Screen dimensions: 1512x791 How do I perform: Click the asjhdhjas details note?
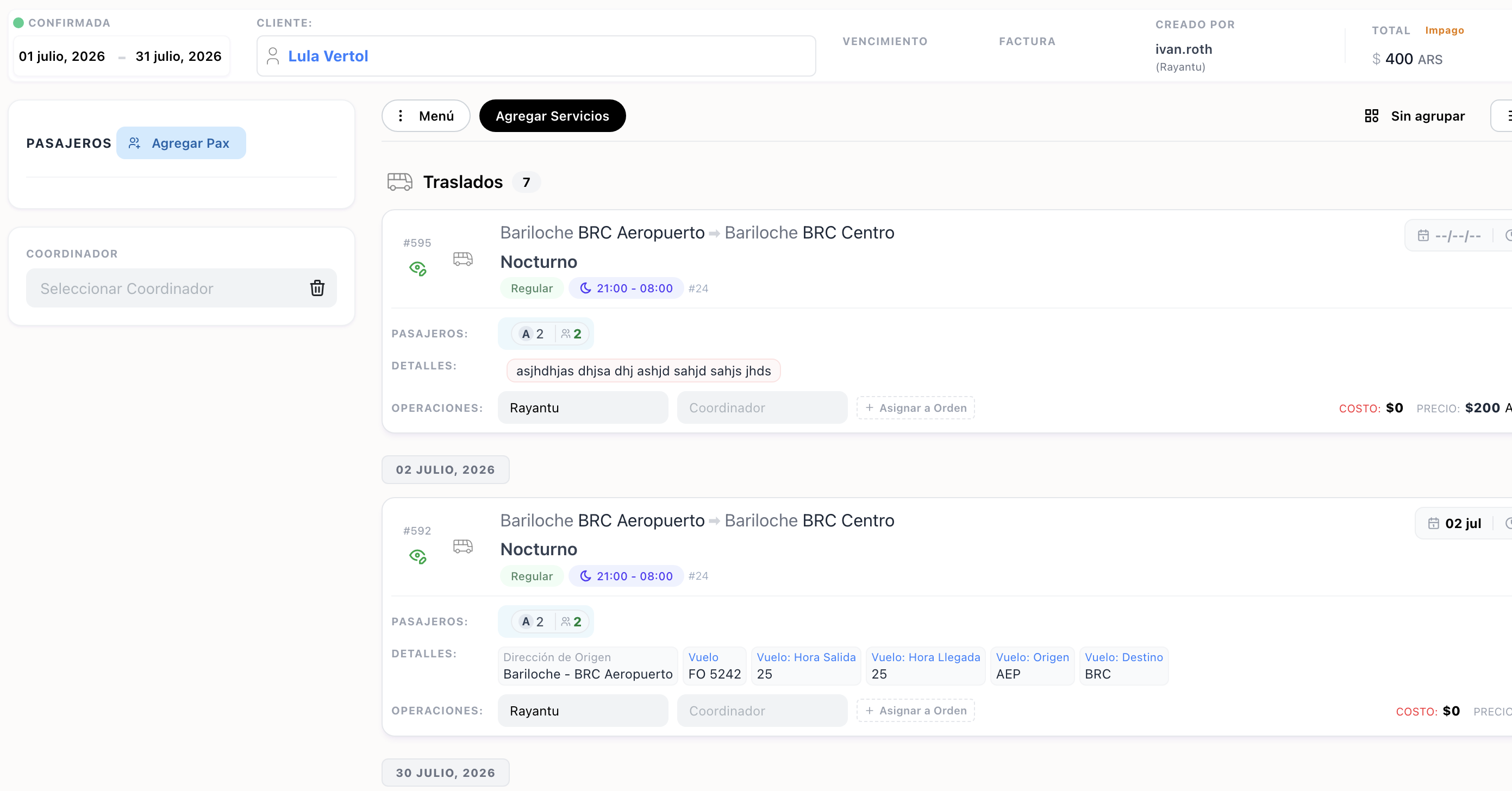click(x=643, y=371)
